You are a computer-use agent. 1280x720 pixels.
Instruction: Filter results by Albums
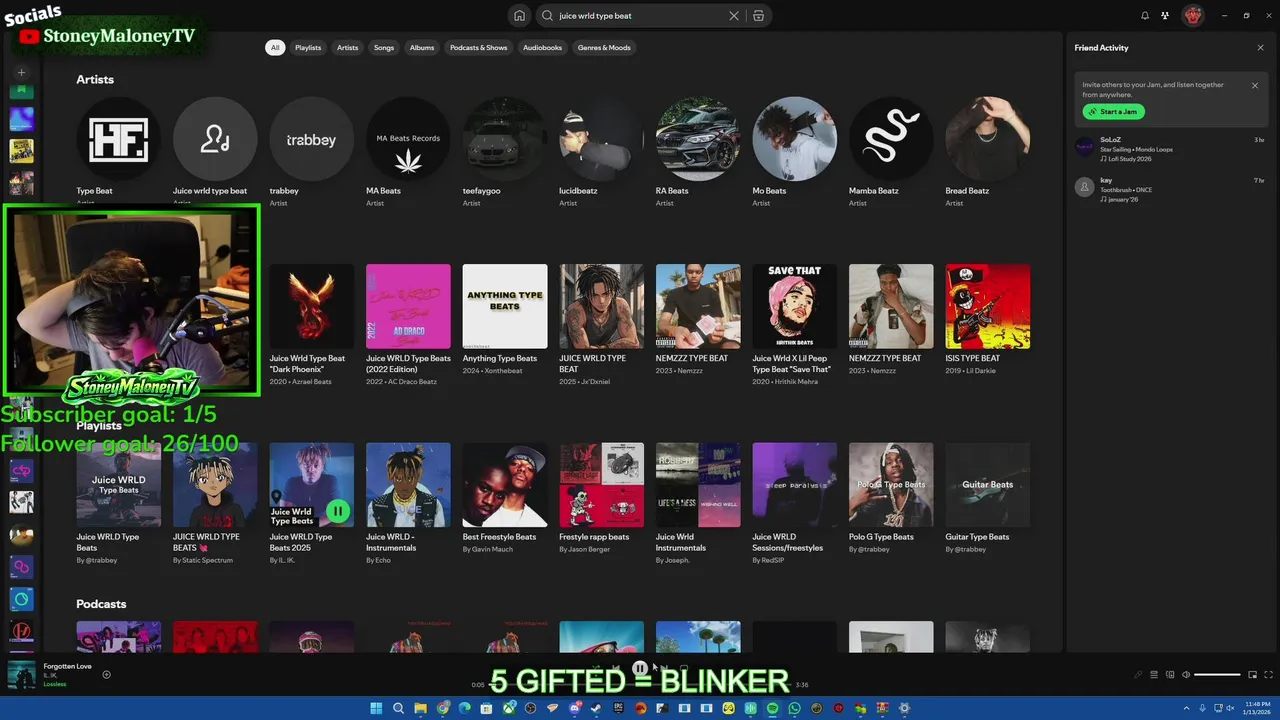coord(422,47)
